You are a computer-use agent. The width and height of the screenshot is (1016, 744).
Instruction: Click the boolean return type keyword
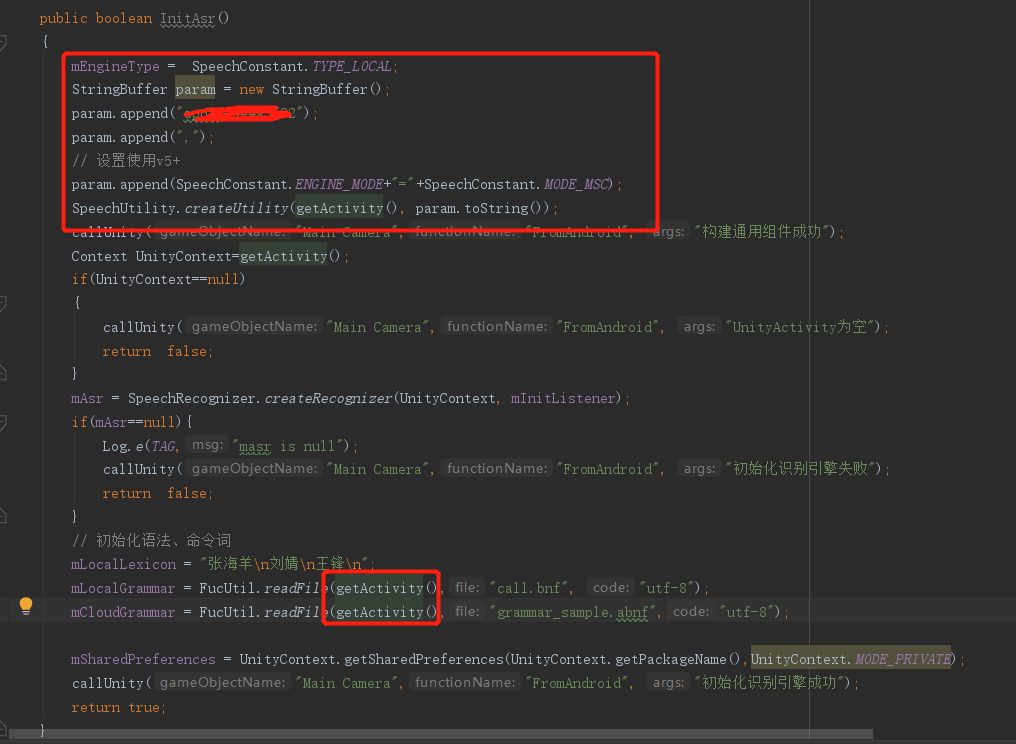click(x=124, y=18)
